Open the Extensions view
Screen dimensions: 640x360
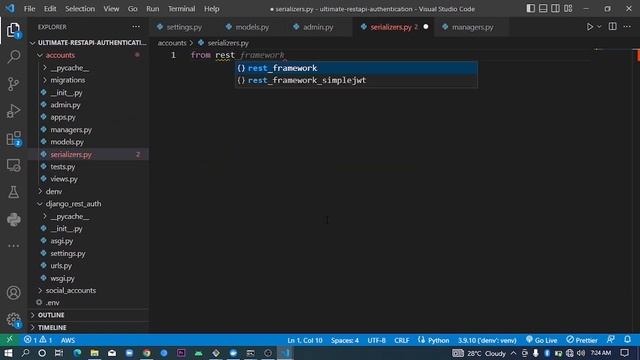pos(13,138)
